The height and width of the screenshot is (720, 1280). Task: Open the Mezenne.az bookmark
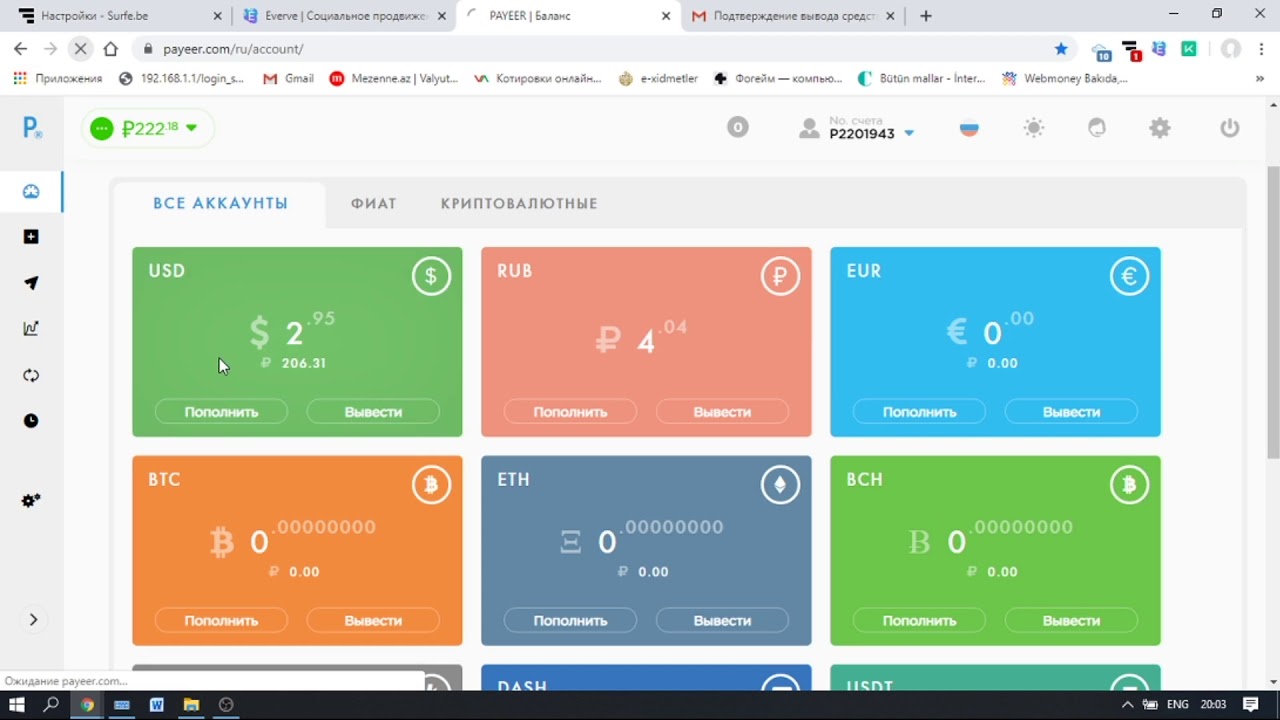(x=394, y=78)
